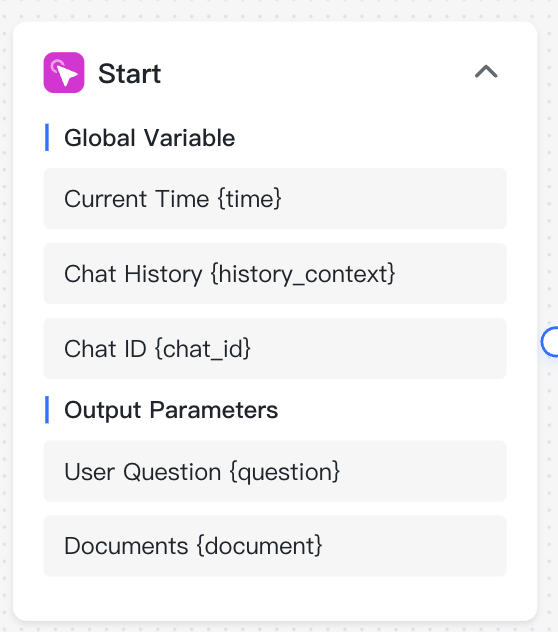Screen dimensions: 558x632
Task: Click the blue output connector circle
Action: click(x=550, y=342)
